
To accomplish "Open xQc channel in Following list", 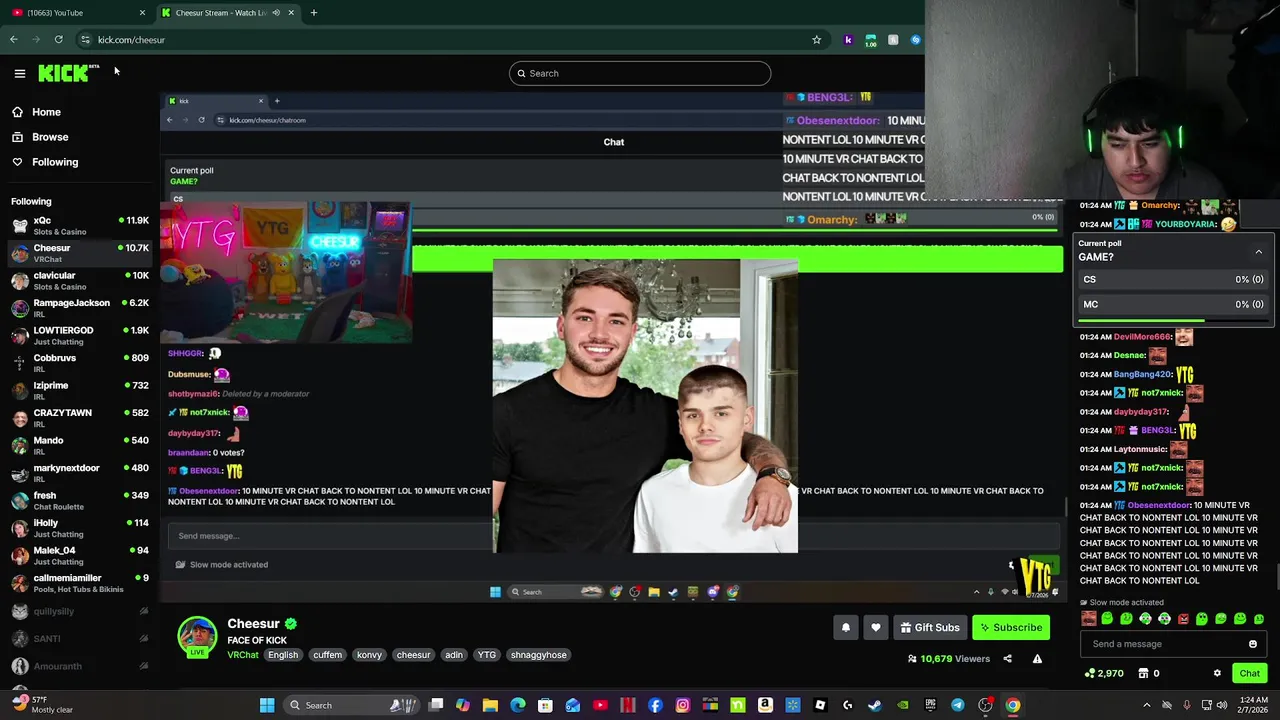I will (x=78, y=226).
